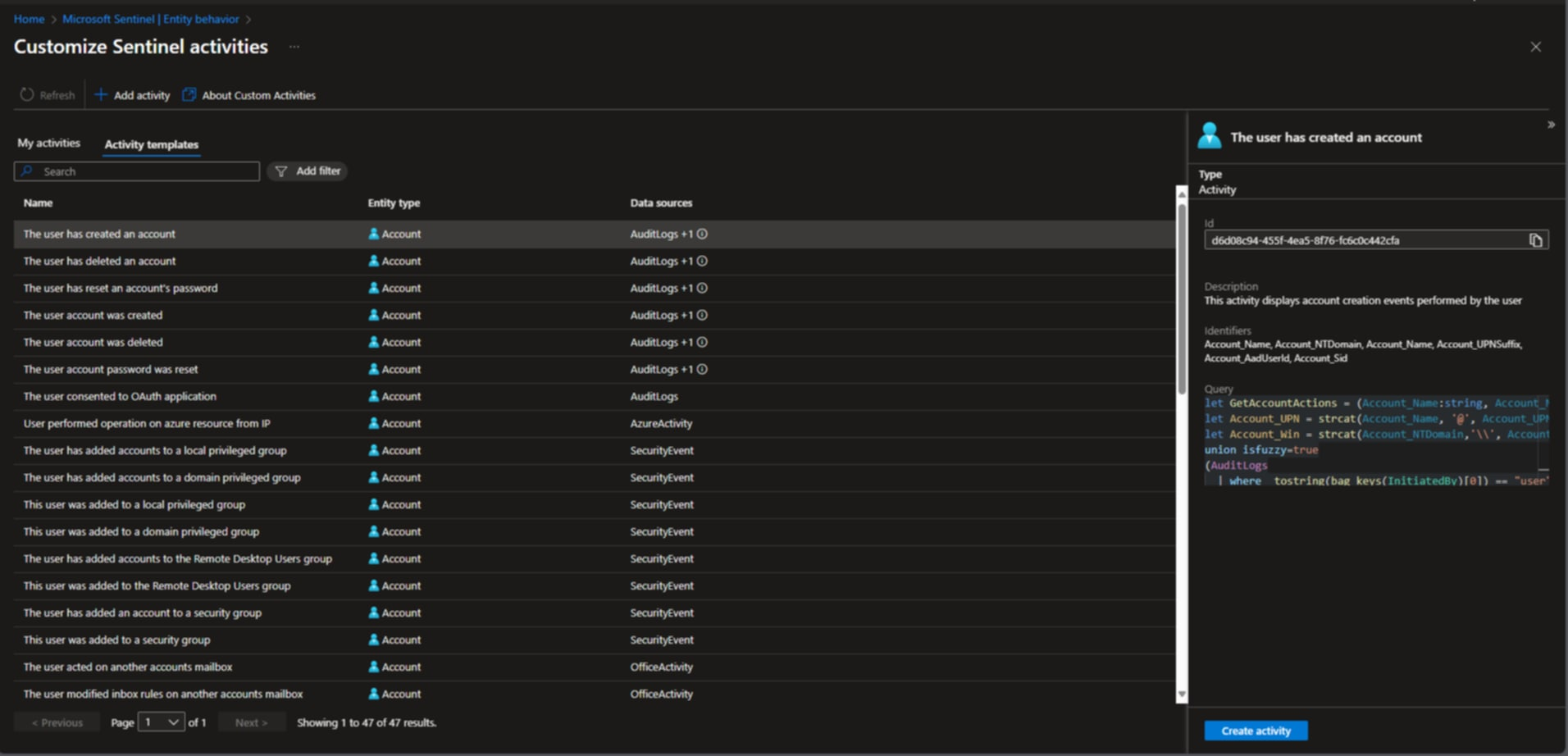Copy the activity Id using the copy icon

point(1535,239)
